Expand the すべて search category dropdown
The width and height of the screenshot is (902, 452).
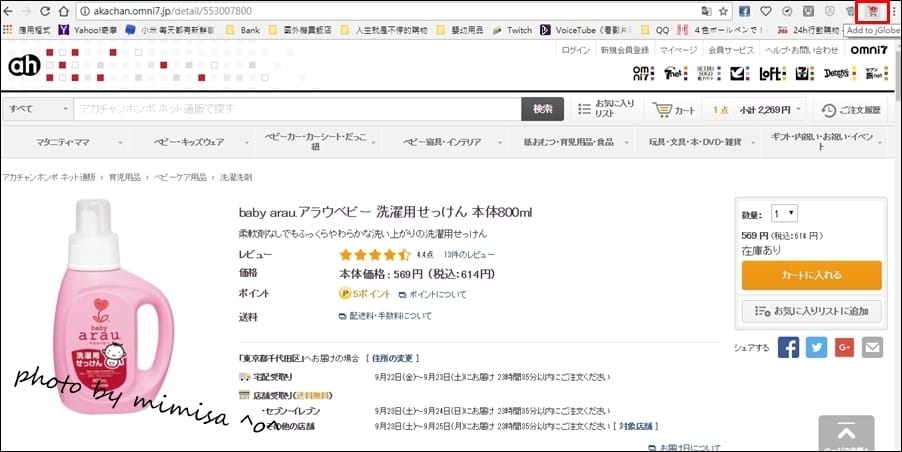click(x=38, y=109)
